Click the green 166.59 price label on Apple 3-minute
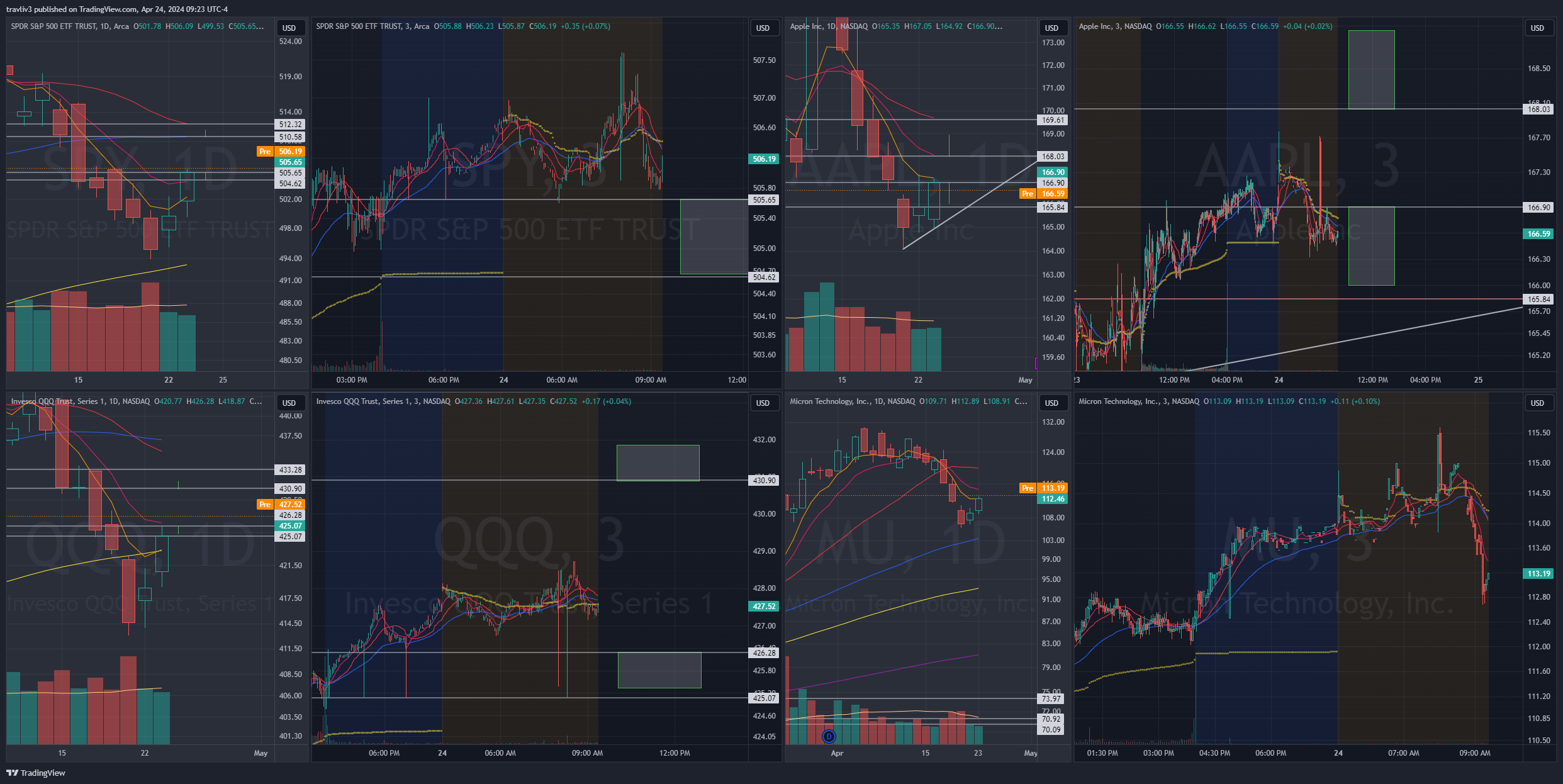Screen dimensions: 1563x784 tap(1538, 234)
